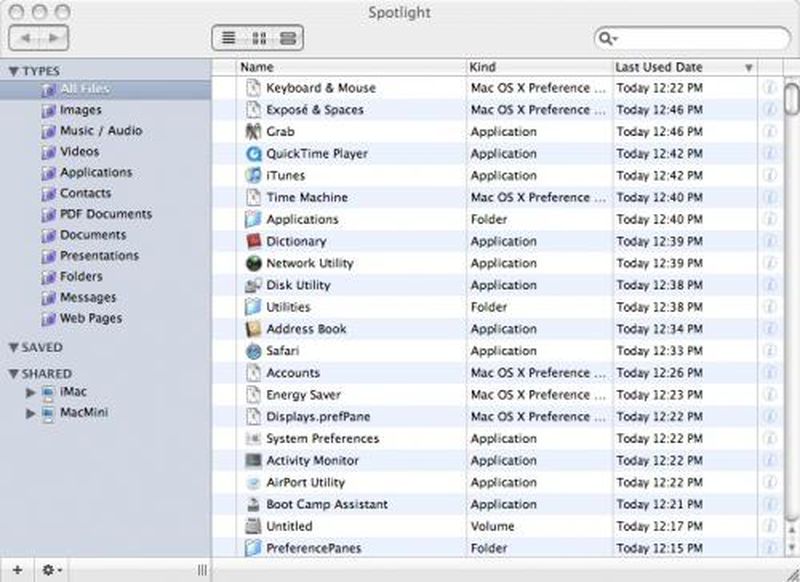Click the Applications folder icon in the list
This screenshot has width=800, height=582.
tap(253, 219)
